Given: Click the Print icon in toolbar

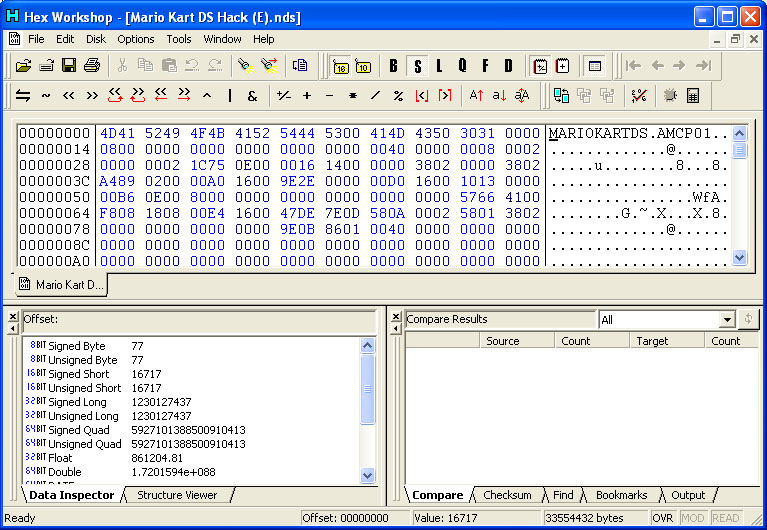Looking at the screenshot, I should (x=91, y=66).
